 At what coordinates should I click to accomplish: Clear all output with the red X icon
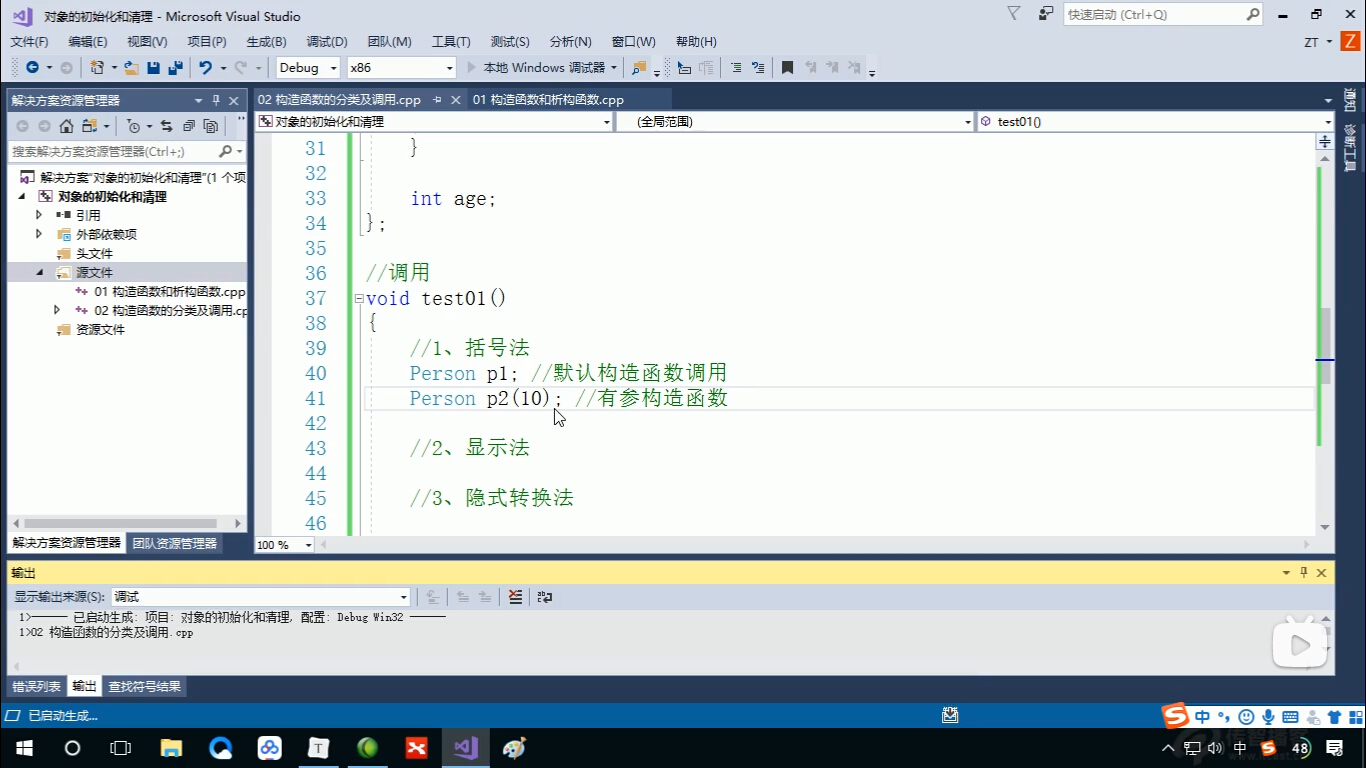515,596
